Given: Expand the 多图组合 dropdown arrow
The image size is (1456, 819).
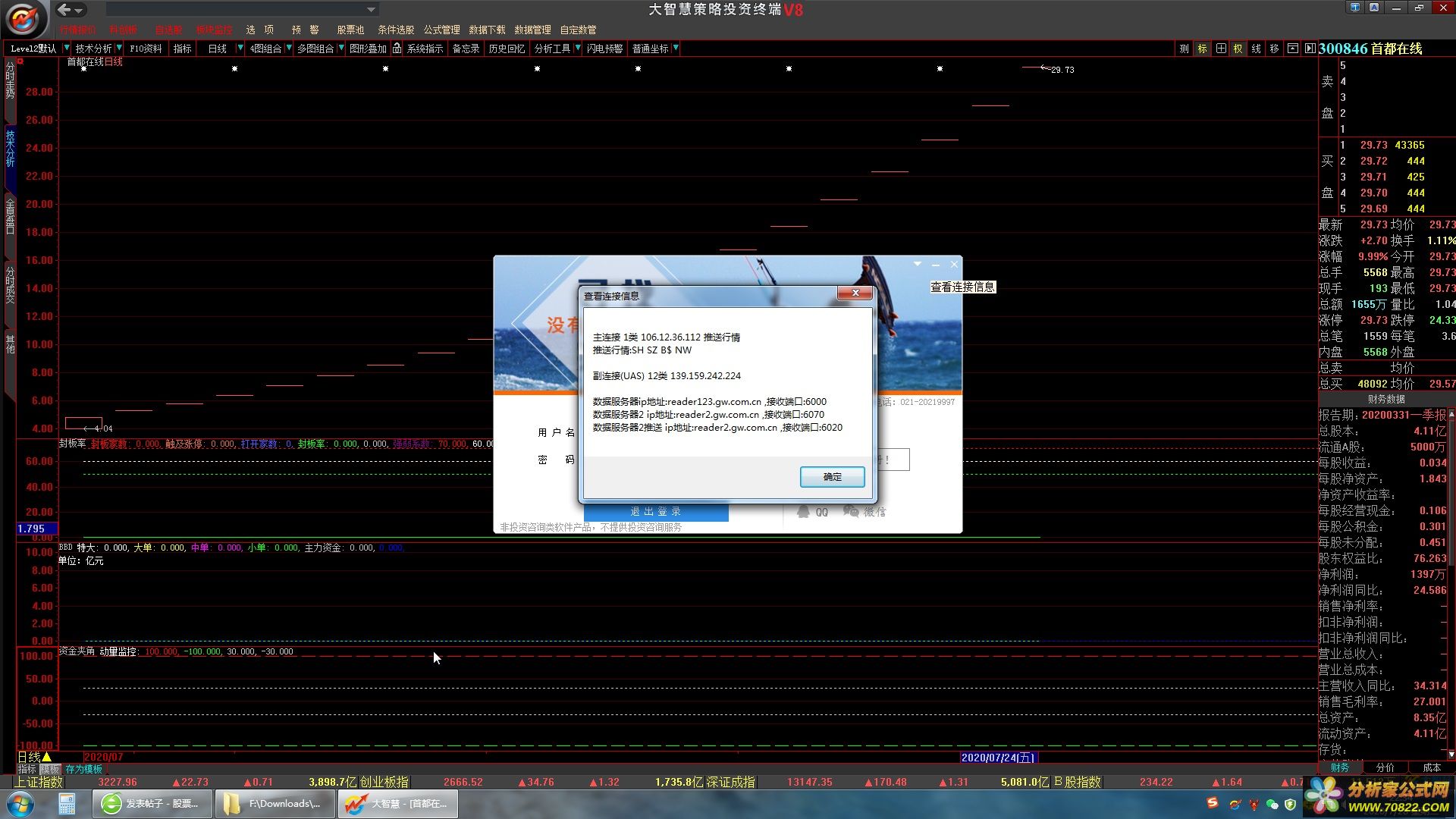Looking at the screenshot, I should click(x=341, y=48).
